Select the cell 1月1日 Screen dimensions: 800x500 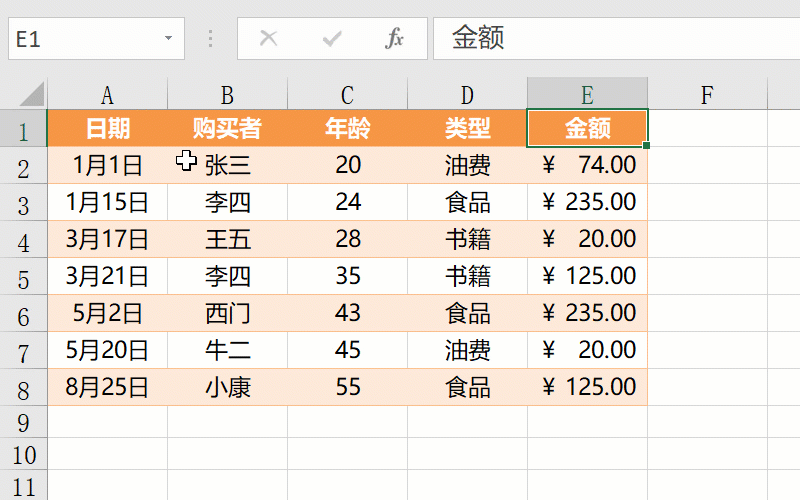(107, 165)
